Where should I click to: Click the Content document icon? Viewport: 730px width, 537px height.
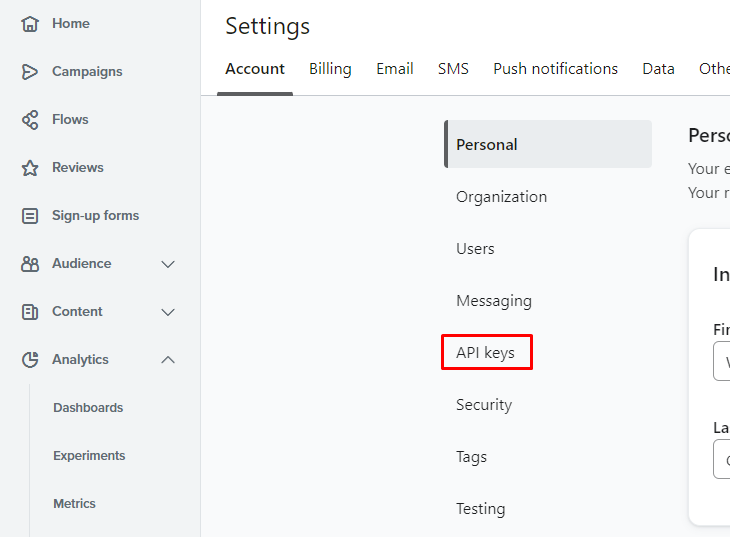[x=30, y=312]
